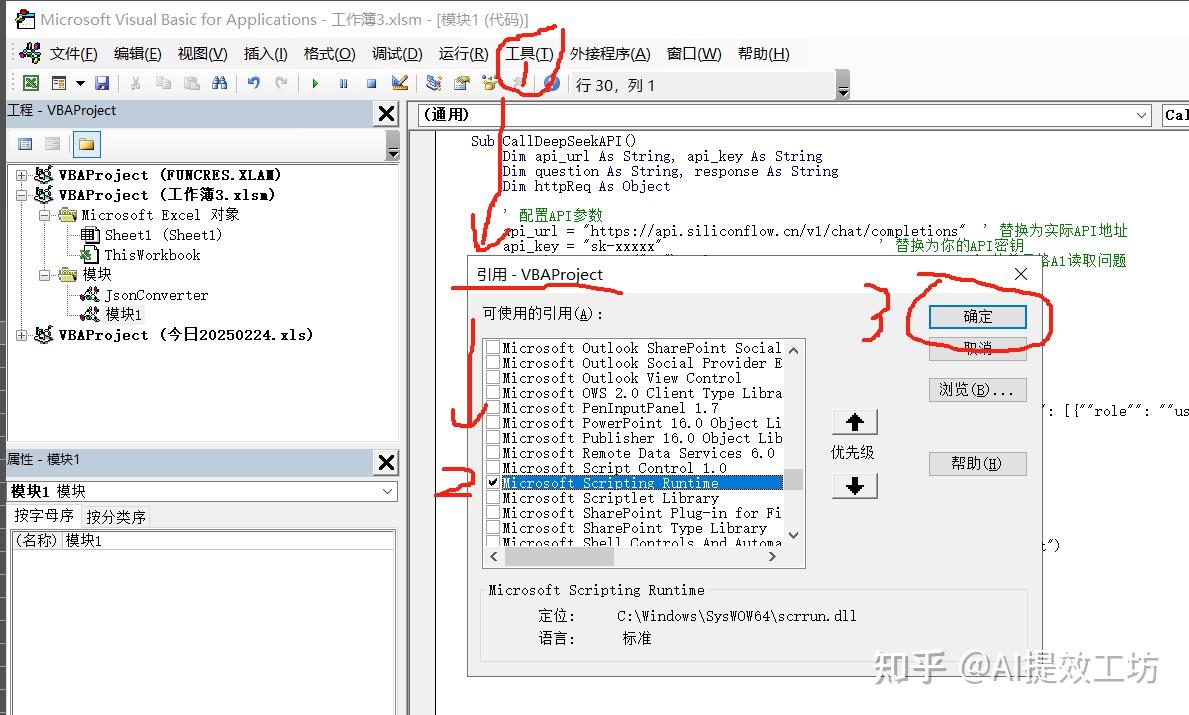Open Properties Window toolbar icon

462,83
